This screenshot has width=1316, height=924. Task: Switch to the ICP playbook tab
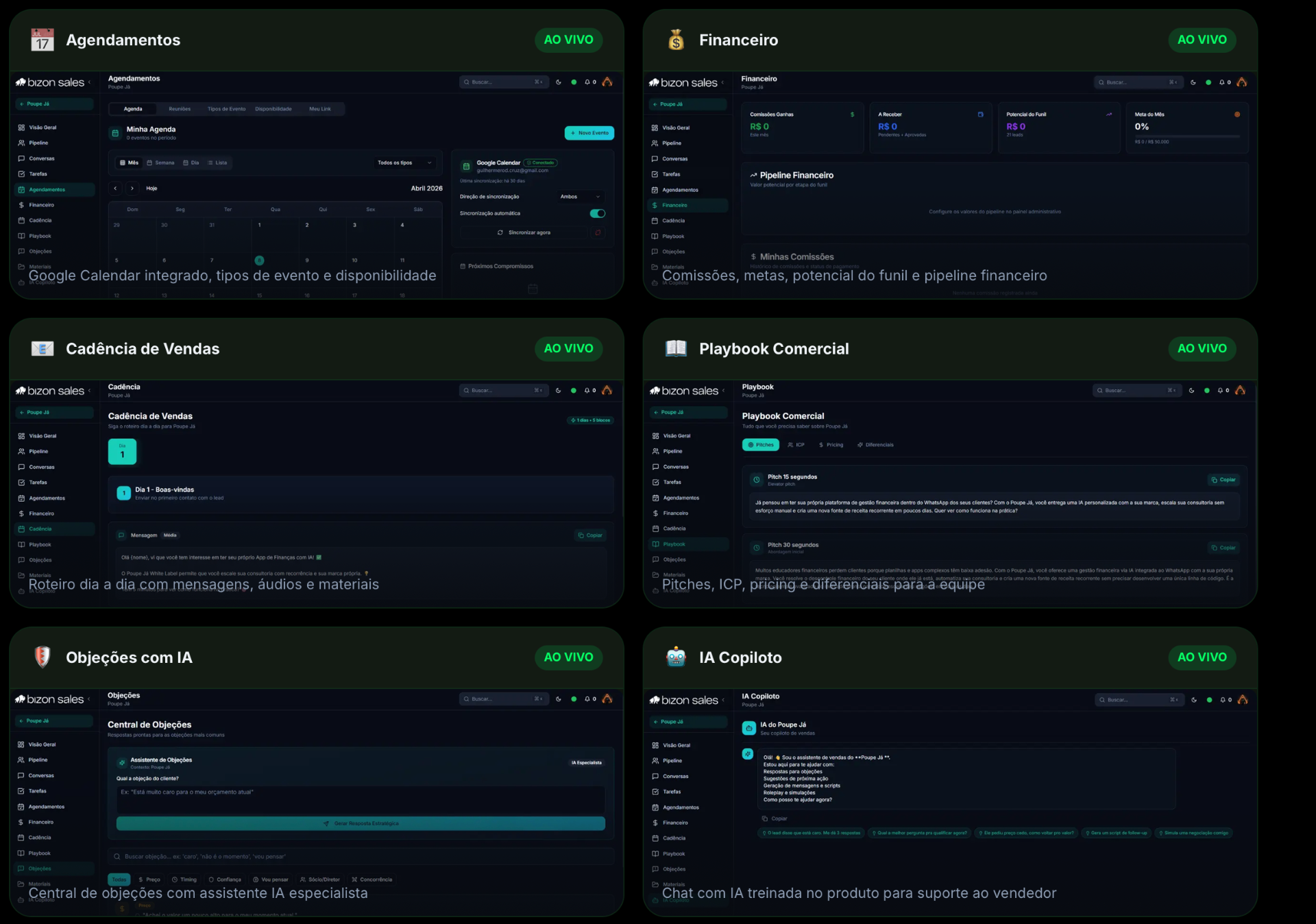click(796, 445)
